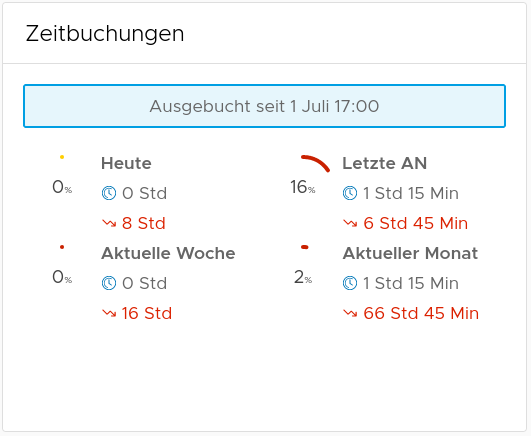This screenshot has height=436, width=531.
Task: Click red down-trend arrow beside 16 Std
Action: (109, 313)
